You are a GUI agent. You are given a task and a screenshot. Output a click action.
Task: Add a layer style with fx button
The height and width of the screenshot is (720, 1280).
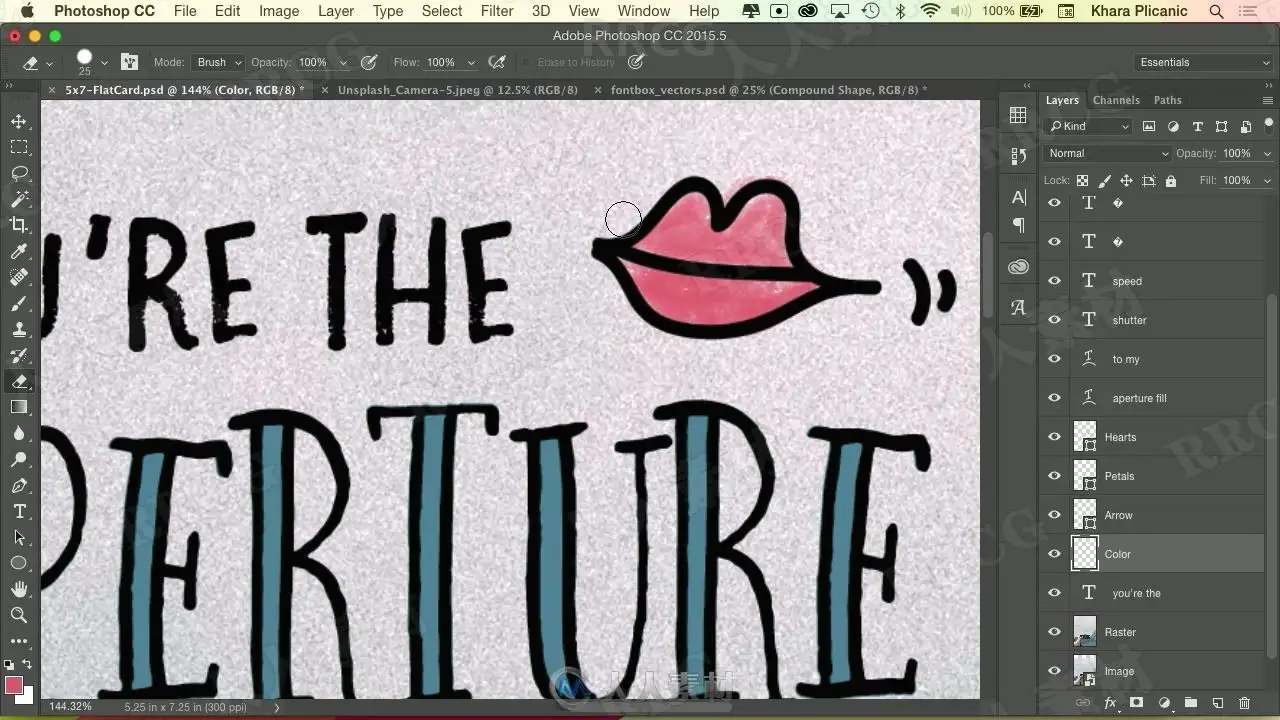coord(1109,704)
